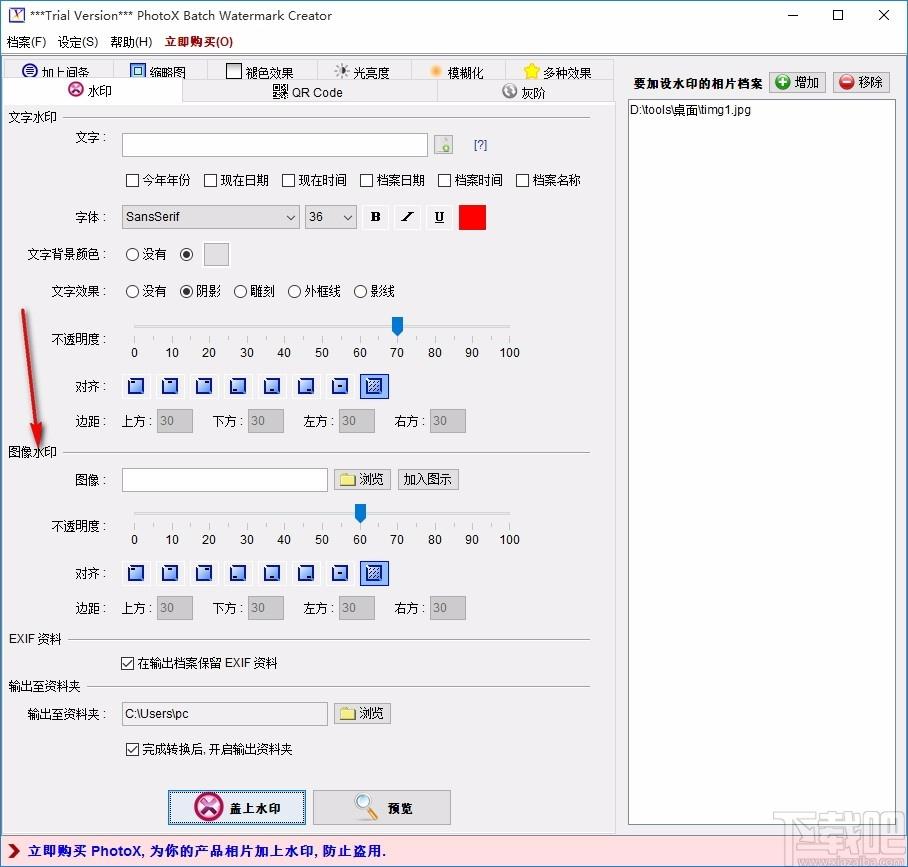
Task: Switch to the 光亮度 tab
Action: click(x=363, y=71)
